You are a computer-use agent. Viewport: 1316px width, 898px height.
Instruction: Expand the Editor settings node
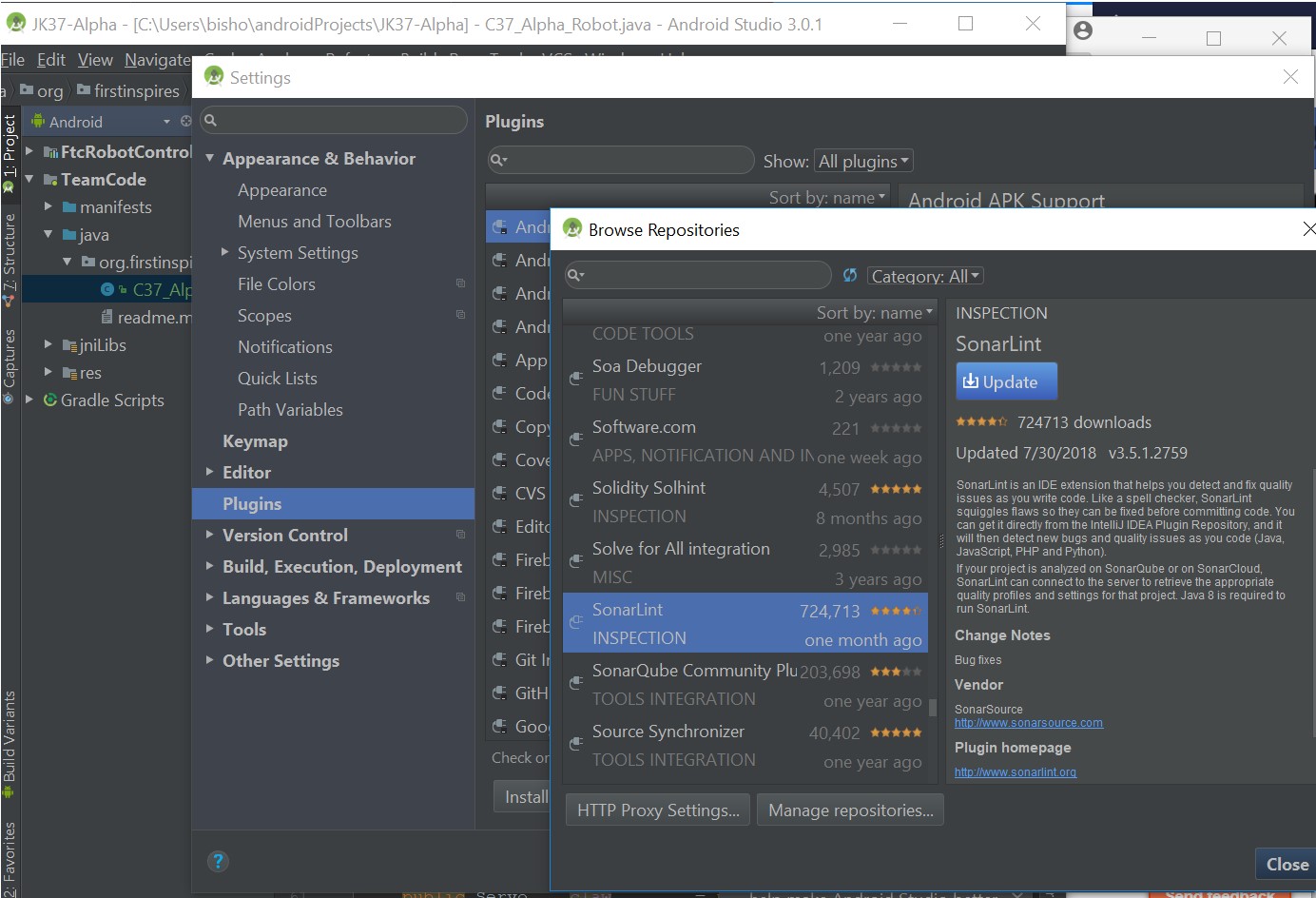(x=210, y=472)
